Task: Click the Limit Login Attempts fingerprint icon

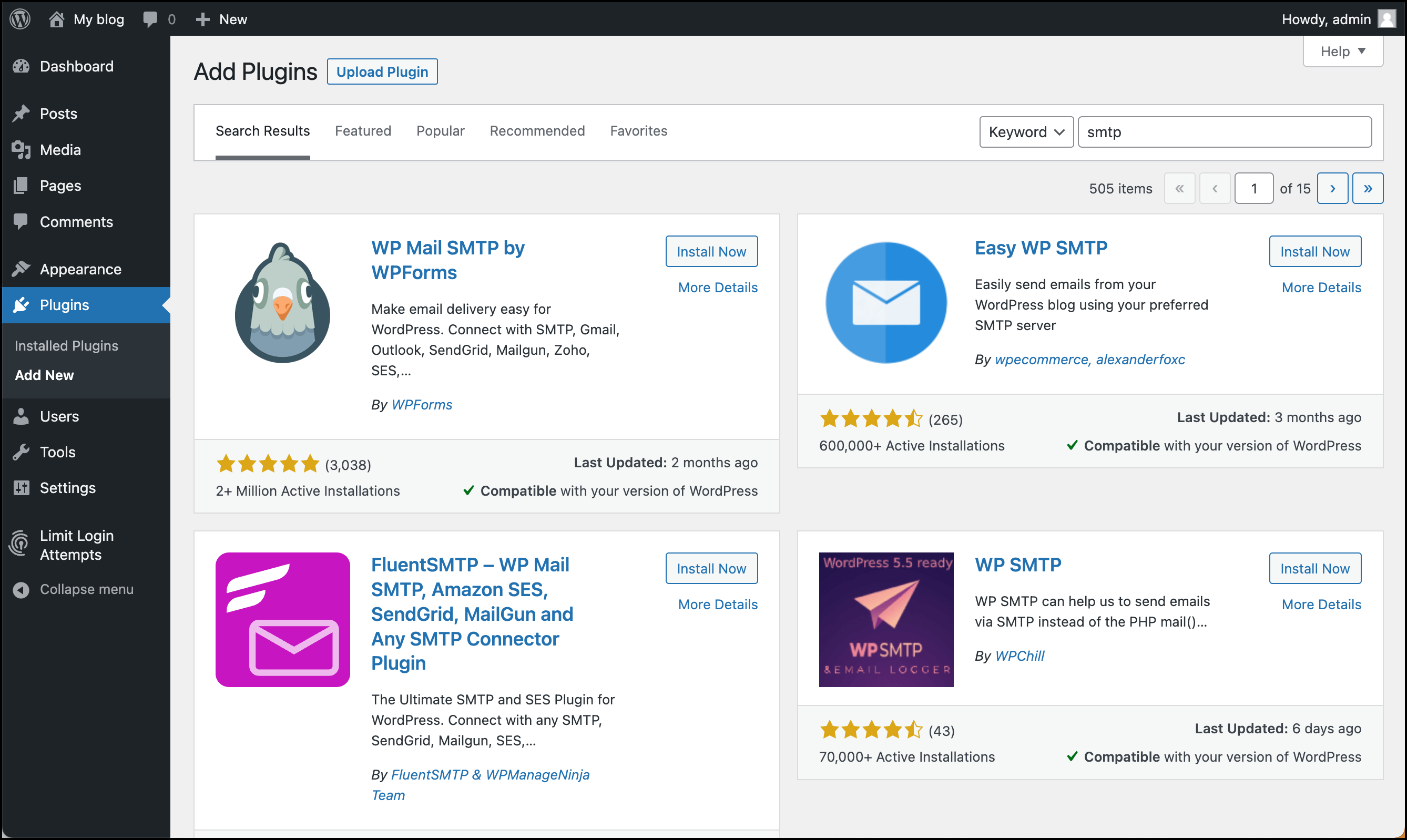Action: pos(20,544)
